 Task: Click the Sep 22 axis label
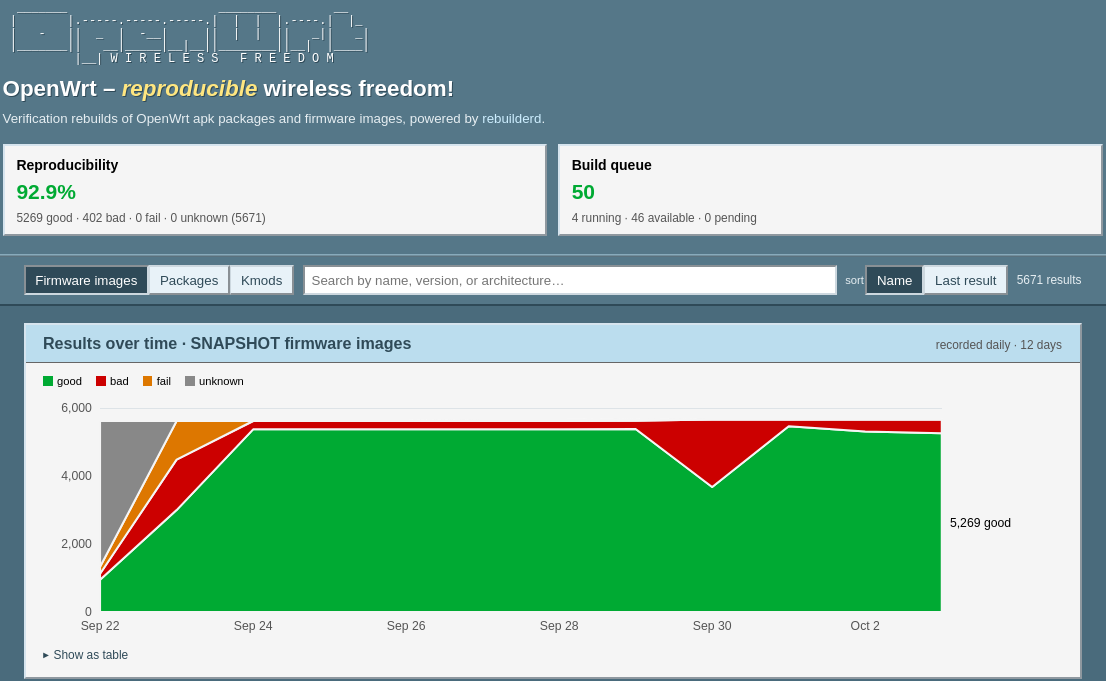(100, 626)
